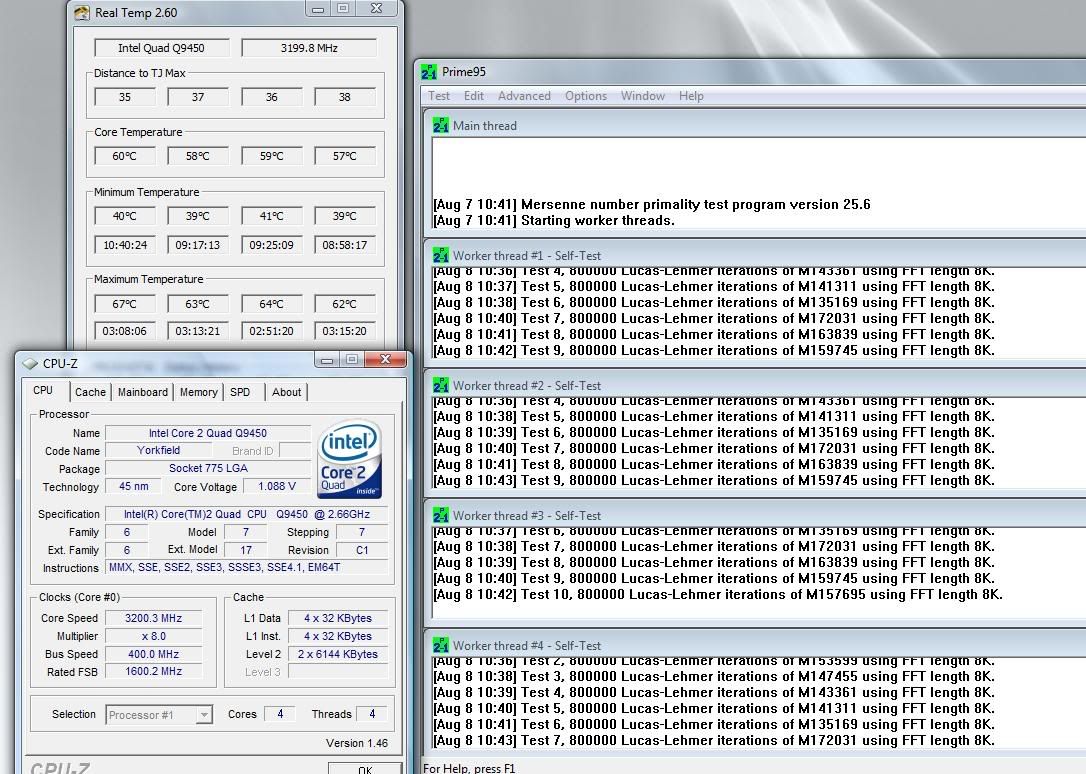Click Test 10 M157695 line in Worker thread #3
This screenshot has height=774, width=1086.
[x=718, y=595]
